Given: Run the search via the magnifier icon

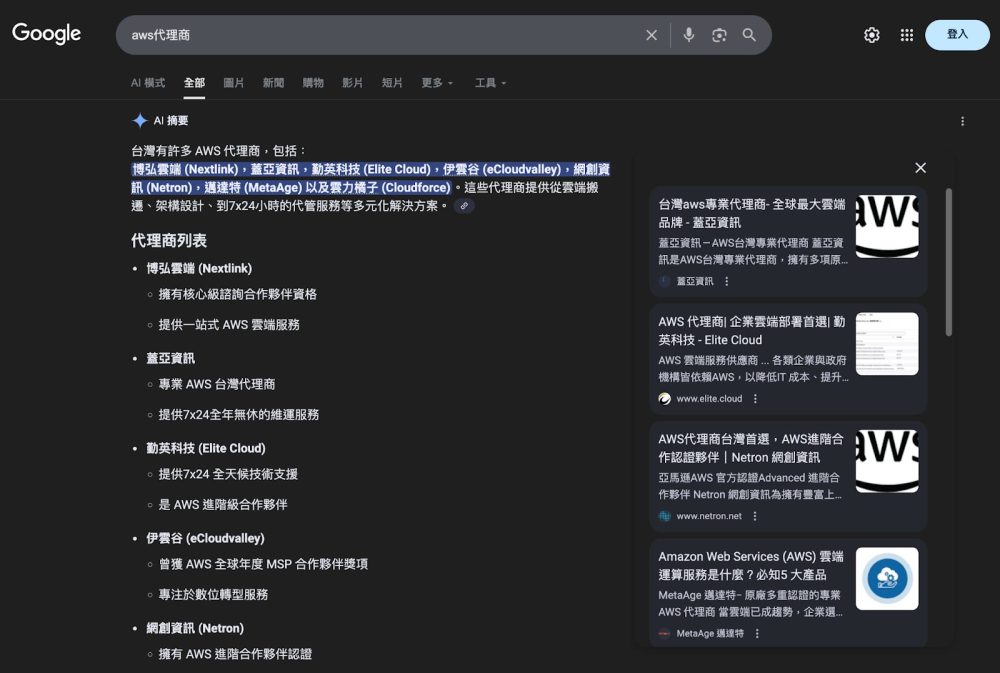Looking at the screenshot, I should [x=750, y=34].
